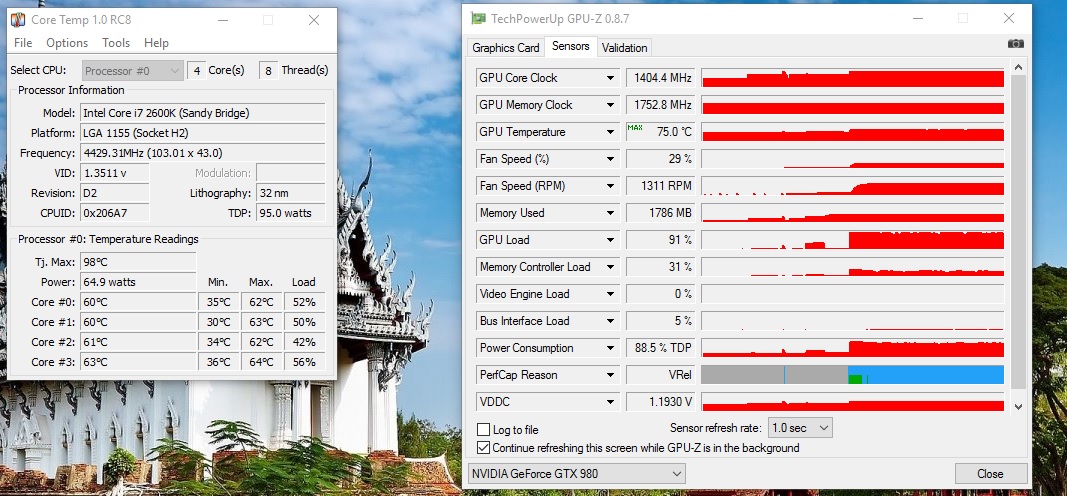Open the GPU Memory Clock sensor dropdown

(610, 105)
